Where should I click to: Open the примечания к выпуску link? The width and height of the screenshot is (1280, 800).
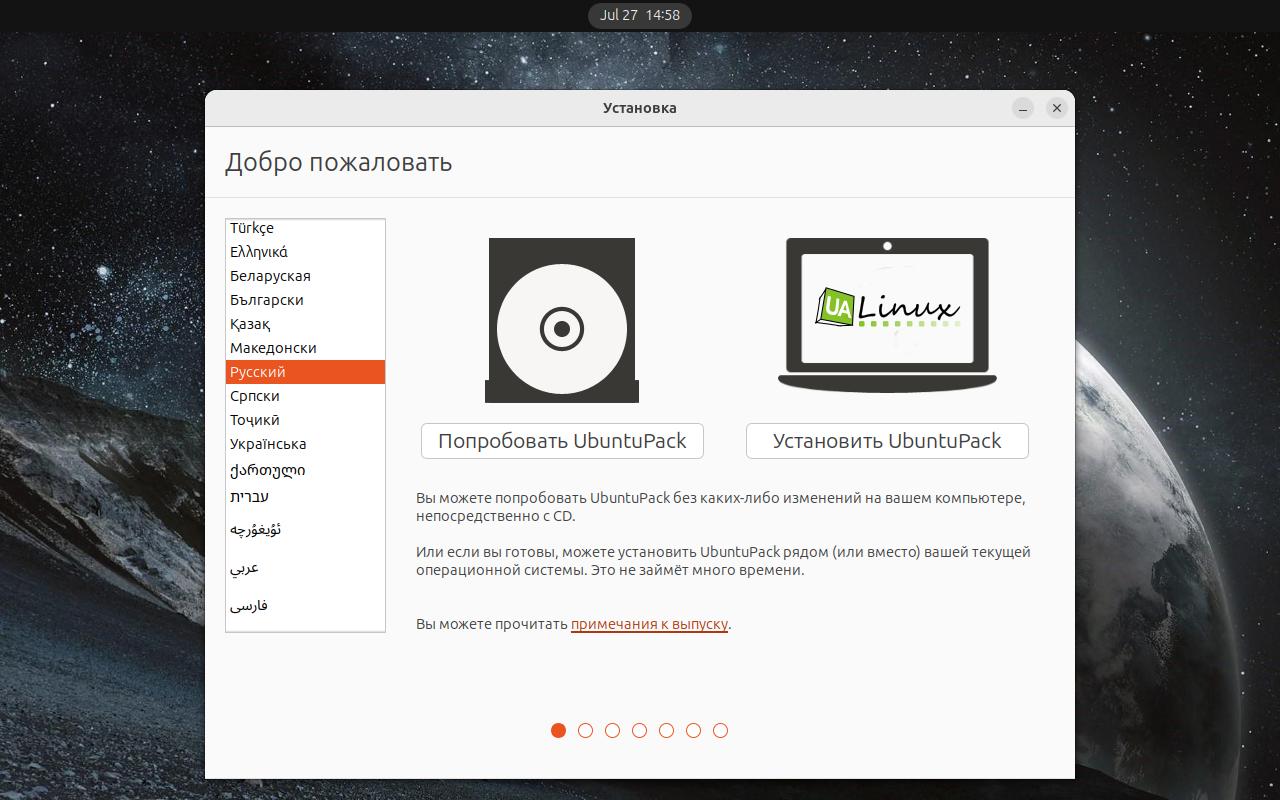pyautogui.click(x=649, y=624)
